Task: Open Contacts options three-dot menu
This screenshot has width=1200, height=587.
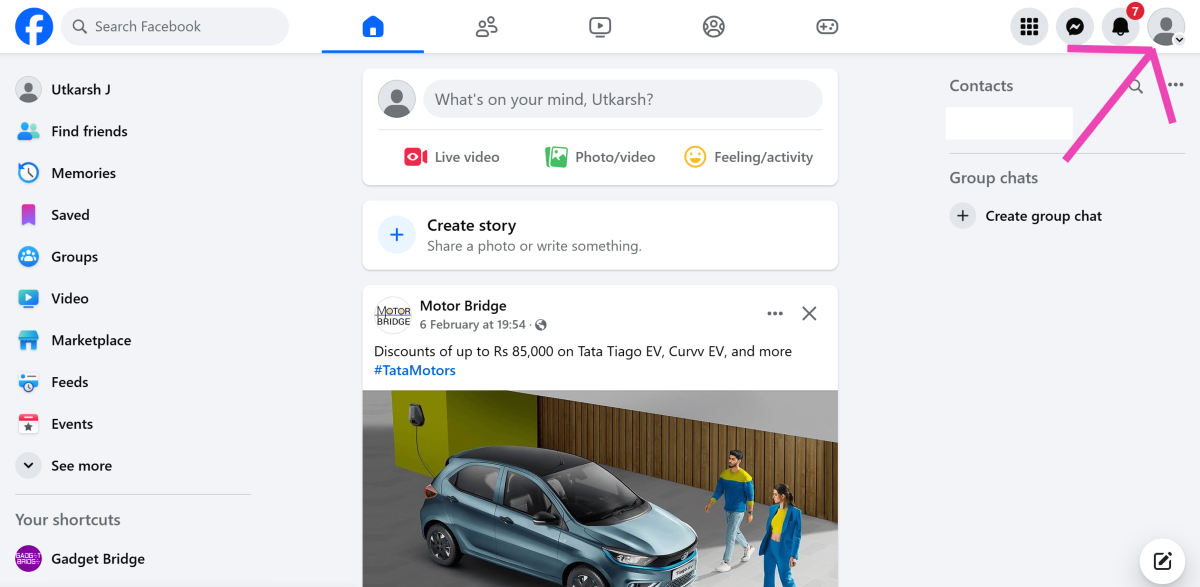Action: click(x=1176, y=86)
